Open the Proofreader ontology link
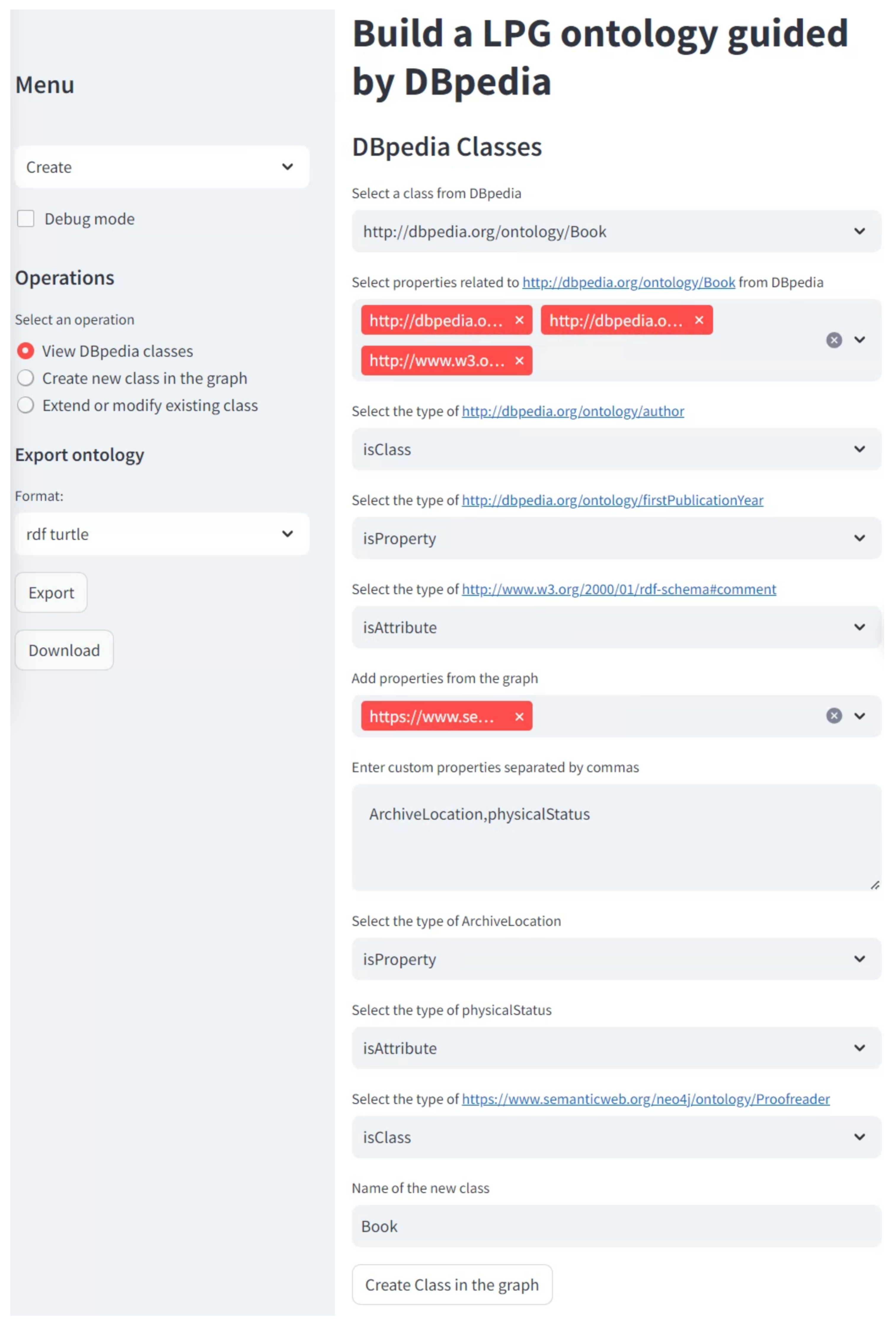This screenshot has height=1327, width=896. (646, 1099)
